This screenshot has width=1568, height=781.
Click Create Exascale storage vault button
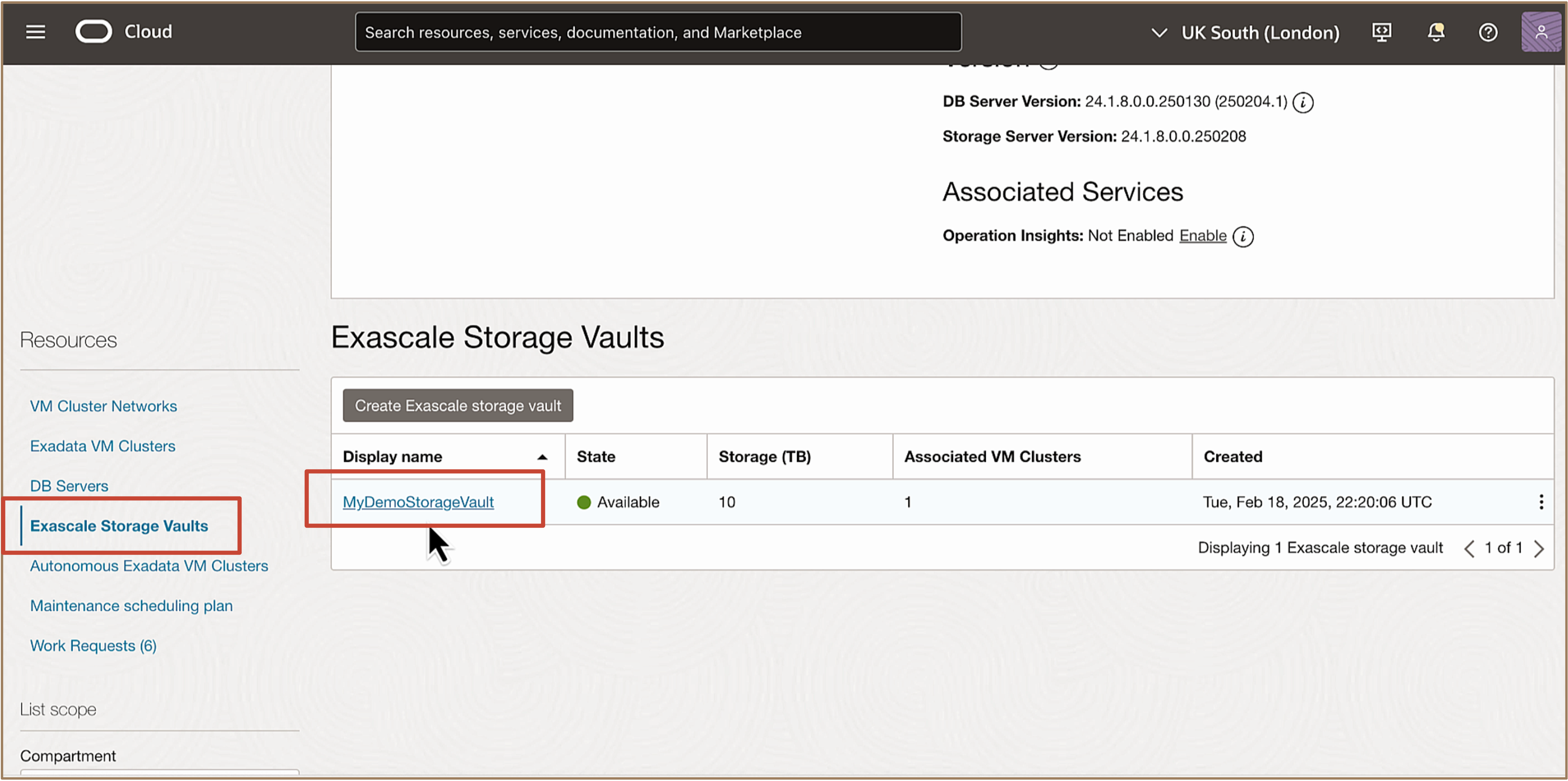pyautogui.click(x=458, y=406)
